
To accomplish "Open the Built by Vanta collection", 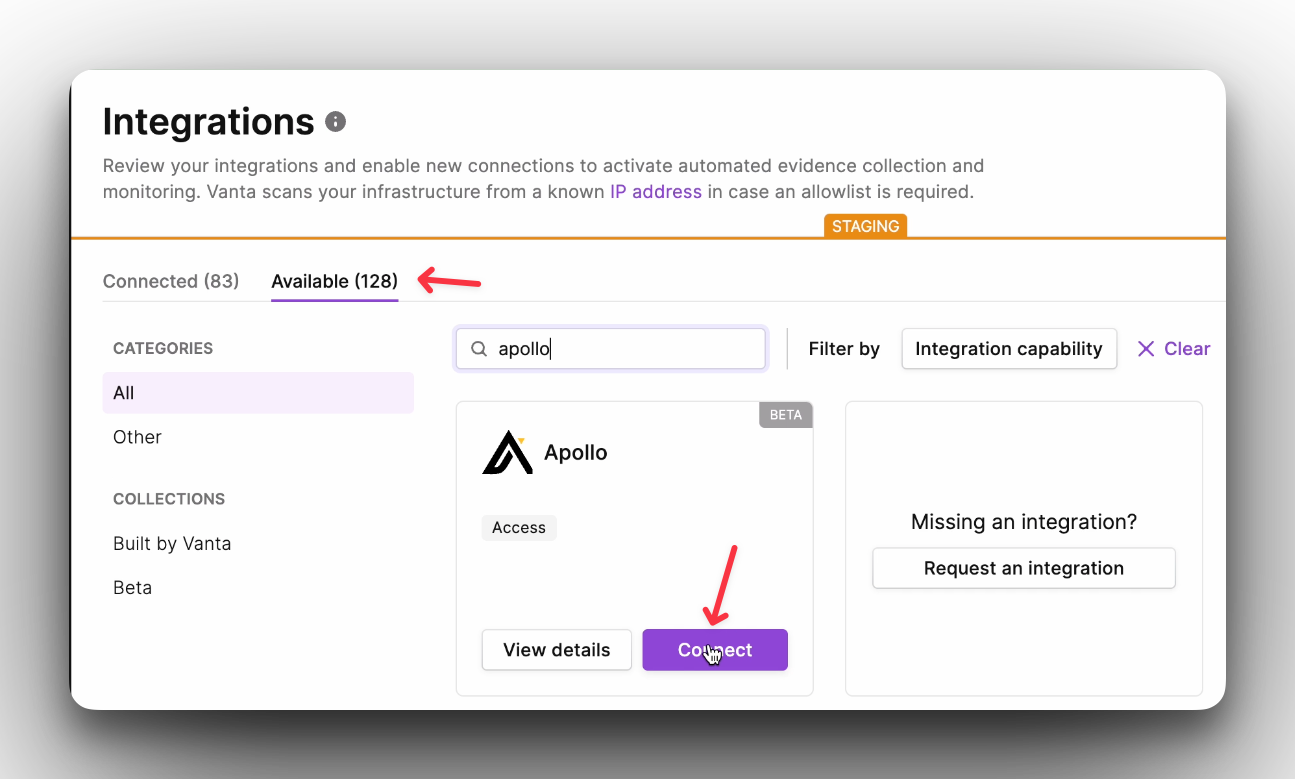I will click(x=172, y=544).
